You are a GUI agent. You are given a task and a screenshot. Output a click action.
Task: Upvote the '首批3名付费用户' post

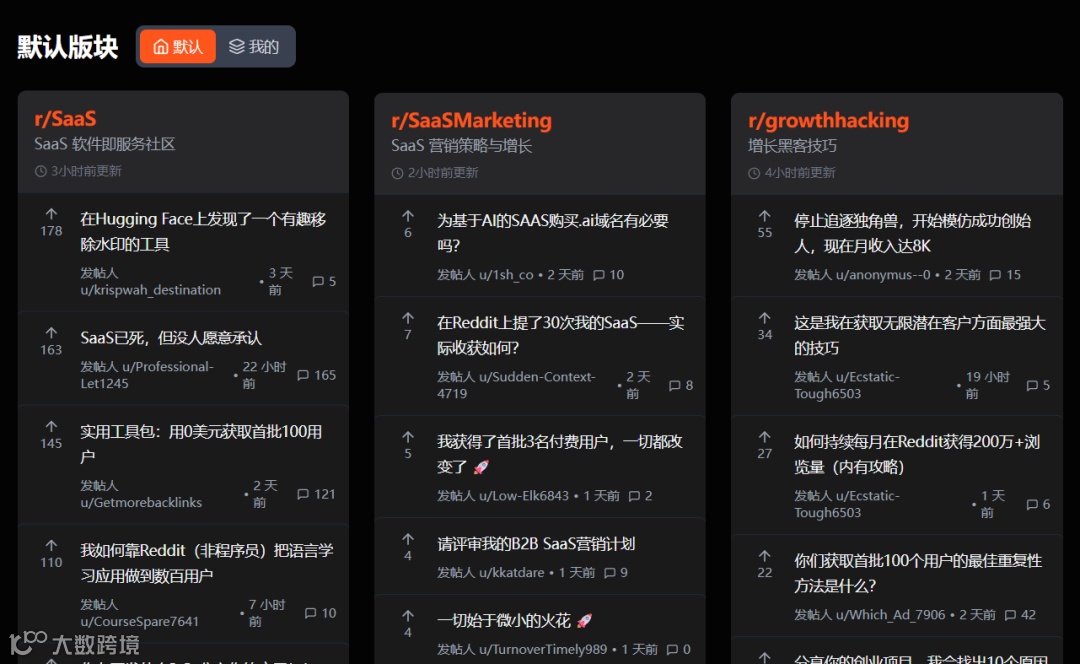(408, 437)
